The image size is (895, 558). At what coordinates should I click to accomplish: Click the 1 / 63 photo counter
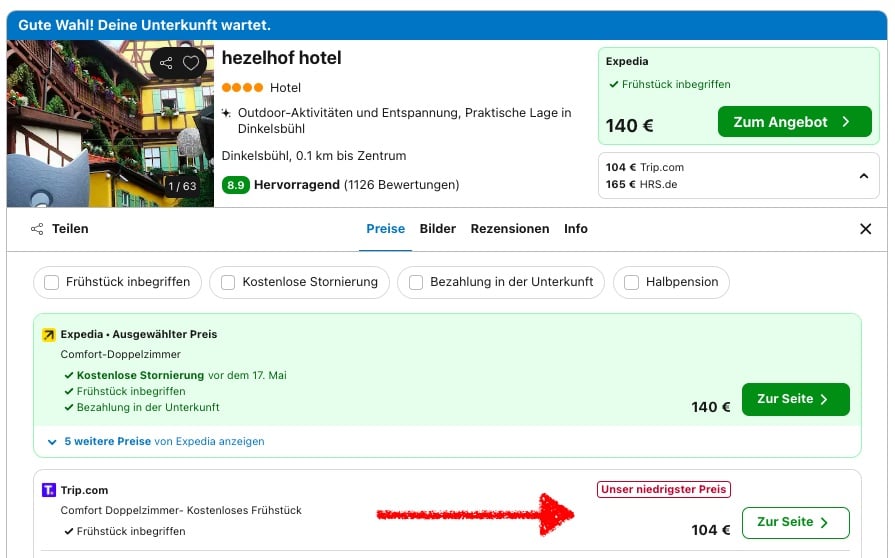(x=182, y=186)
